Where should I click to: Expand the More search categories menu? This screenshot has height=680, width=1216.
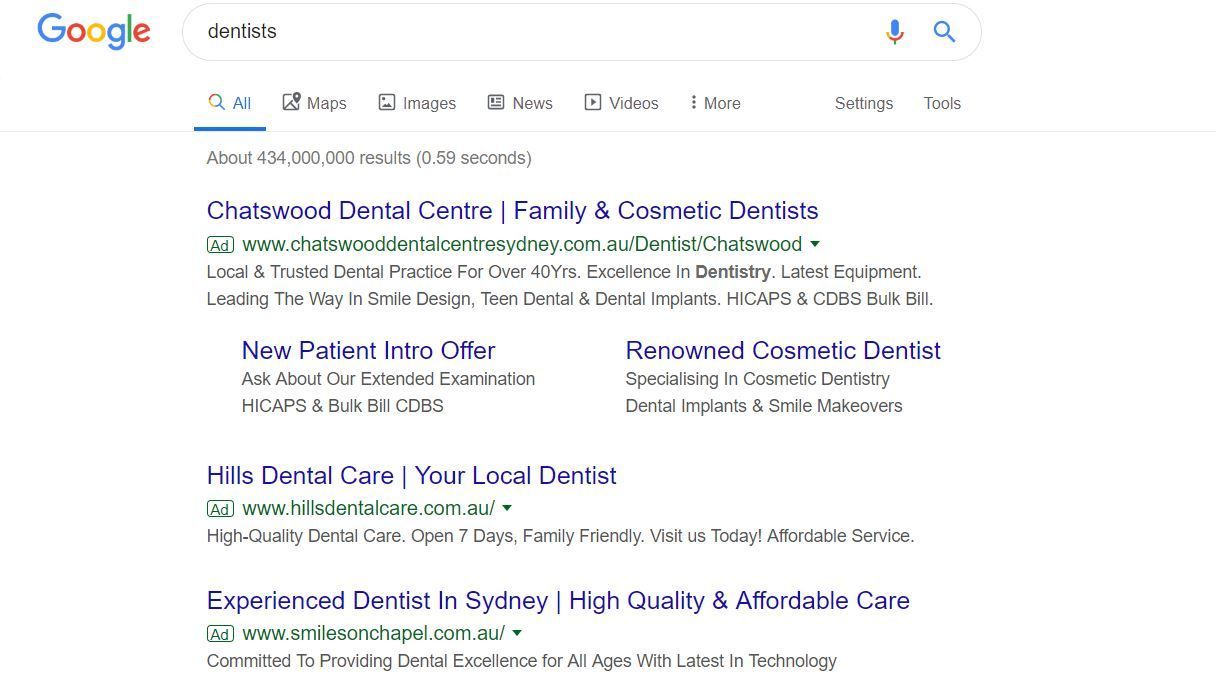tap(715, 103)
